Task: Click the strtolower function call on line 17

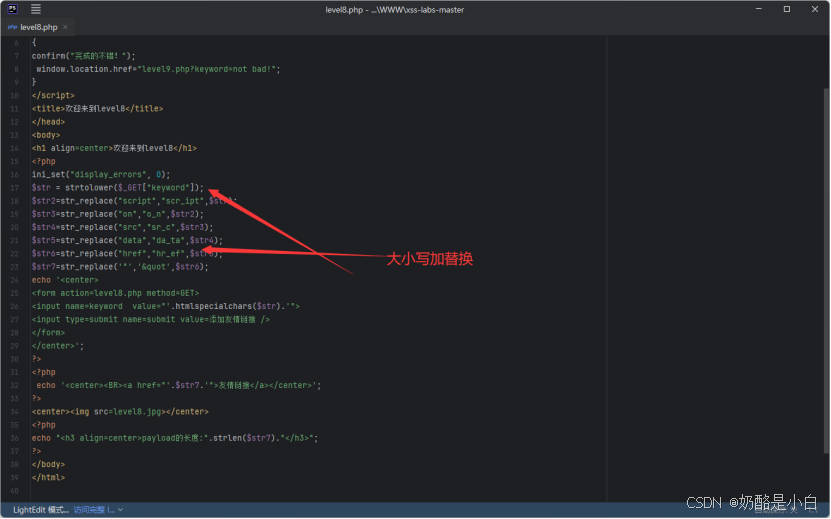Action: 89,188
